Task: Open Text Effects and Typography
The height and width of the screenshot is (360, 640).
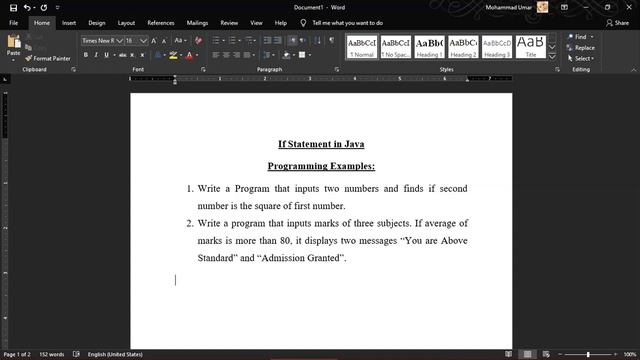Action: click(158, 55)
